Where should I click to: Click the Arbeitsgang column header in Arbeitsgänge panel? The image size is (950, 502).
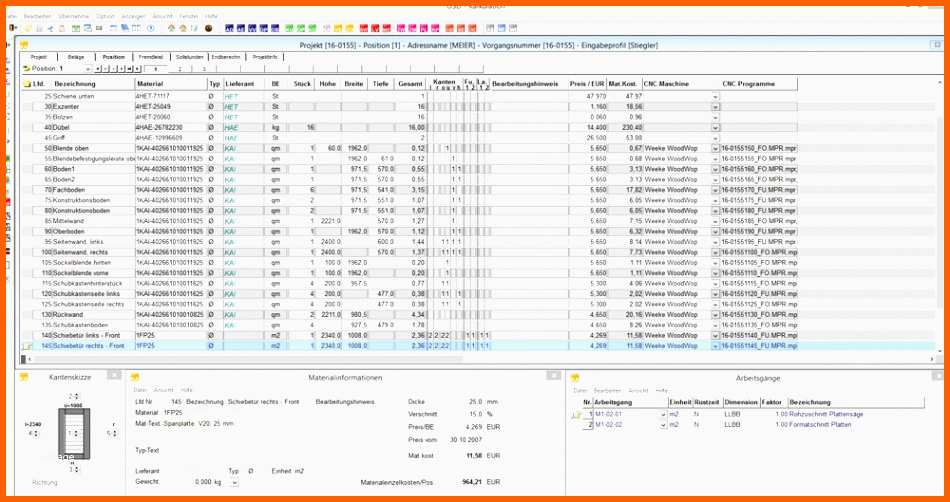(x=613, y=402)
